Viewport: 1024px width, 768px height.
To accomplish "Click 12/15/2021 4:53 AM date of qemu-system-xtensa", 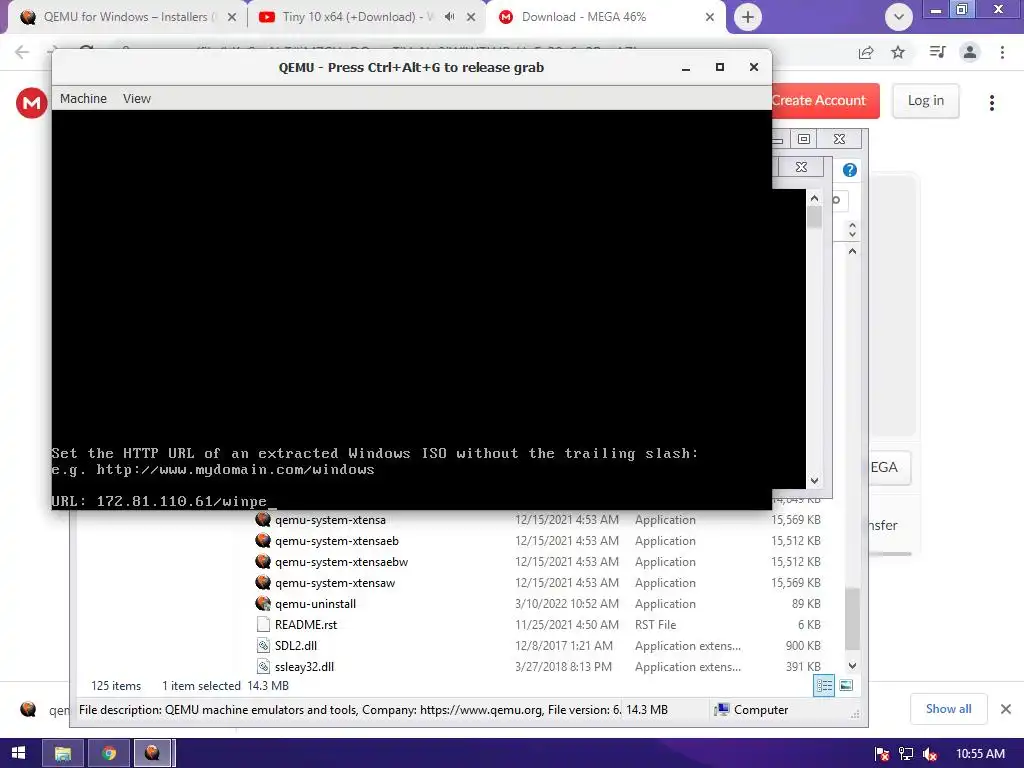I will [566, 520].
